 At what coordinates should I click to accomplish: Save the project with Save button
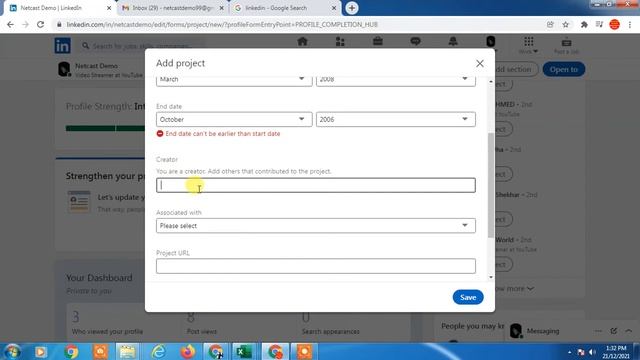468,297
